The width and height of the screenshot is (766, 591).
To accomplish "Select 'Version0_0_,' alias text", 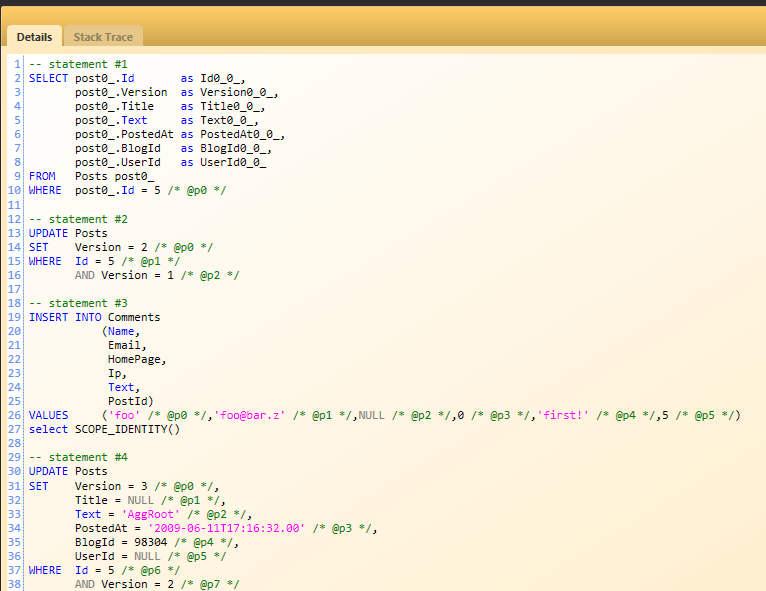I will [239, 92].
